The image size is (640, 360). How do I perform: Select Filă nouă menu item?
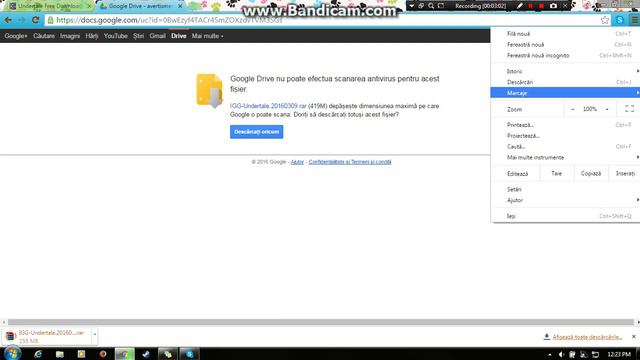click(565, 34)
